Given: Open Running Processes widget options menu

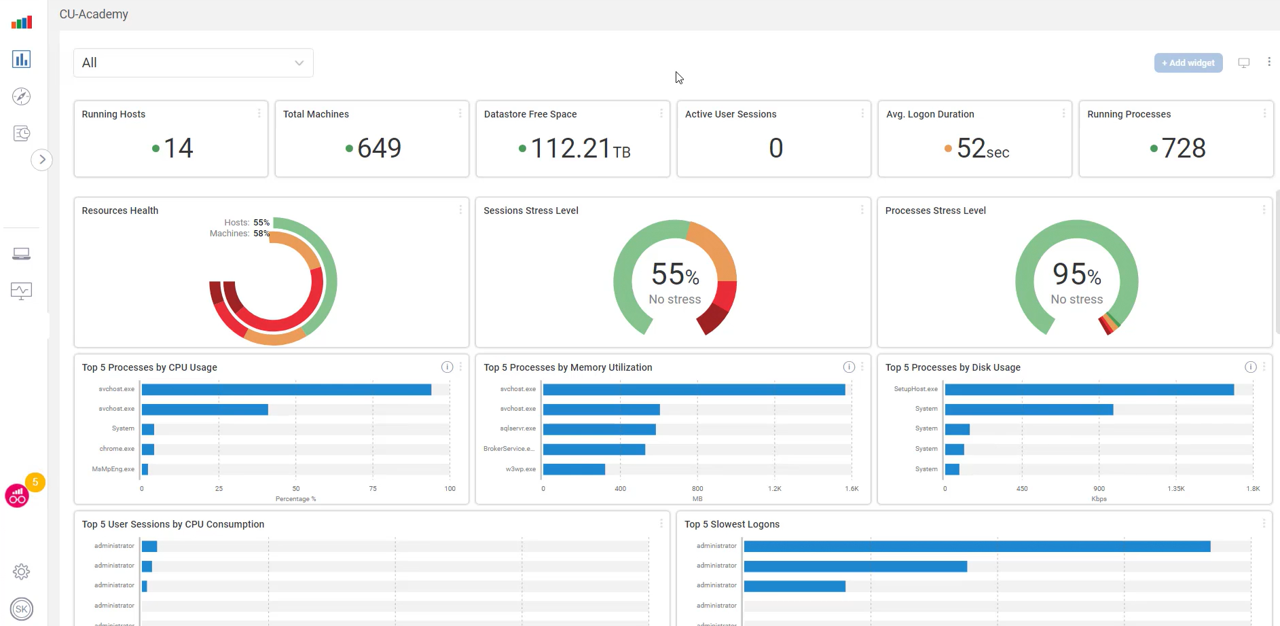Looking at the screenshot, I should click(x=1264, y=114).
